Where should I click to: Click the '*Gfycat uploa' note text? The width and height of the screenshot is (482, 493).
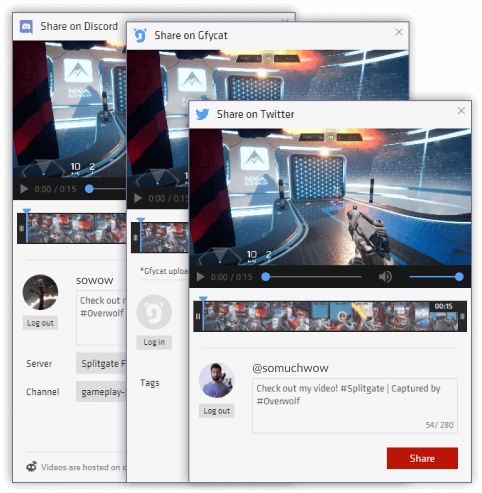coord(164,271)
